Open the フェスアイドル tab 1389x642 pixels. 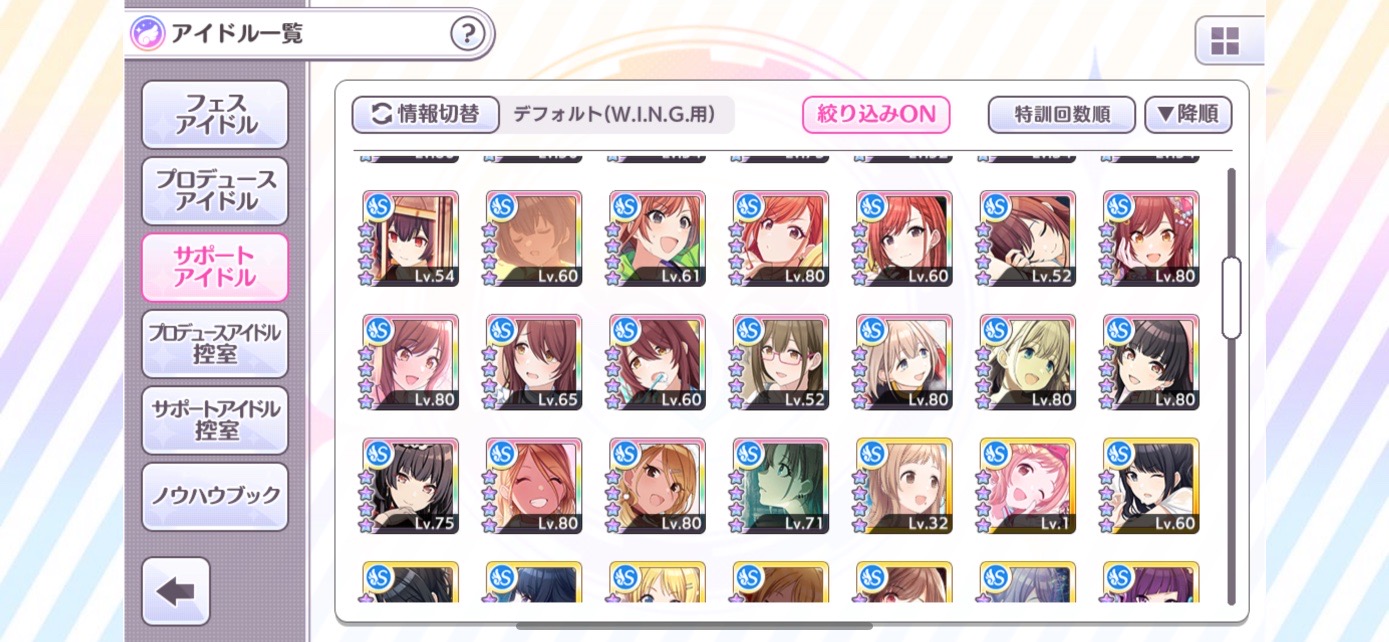coord(215,115)
